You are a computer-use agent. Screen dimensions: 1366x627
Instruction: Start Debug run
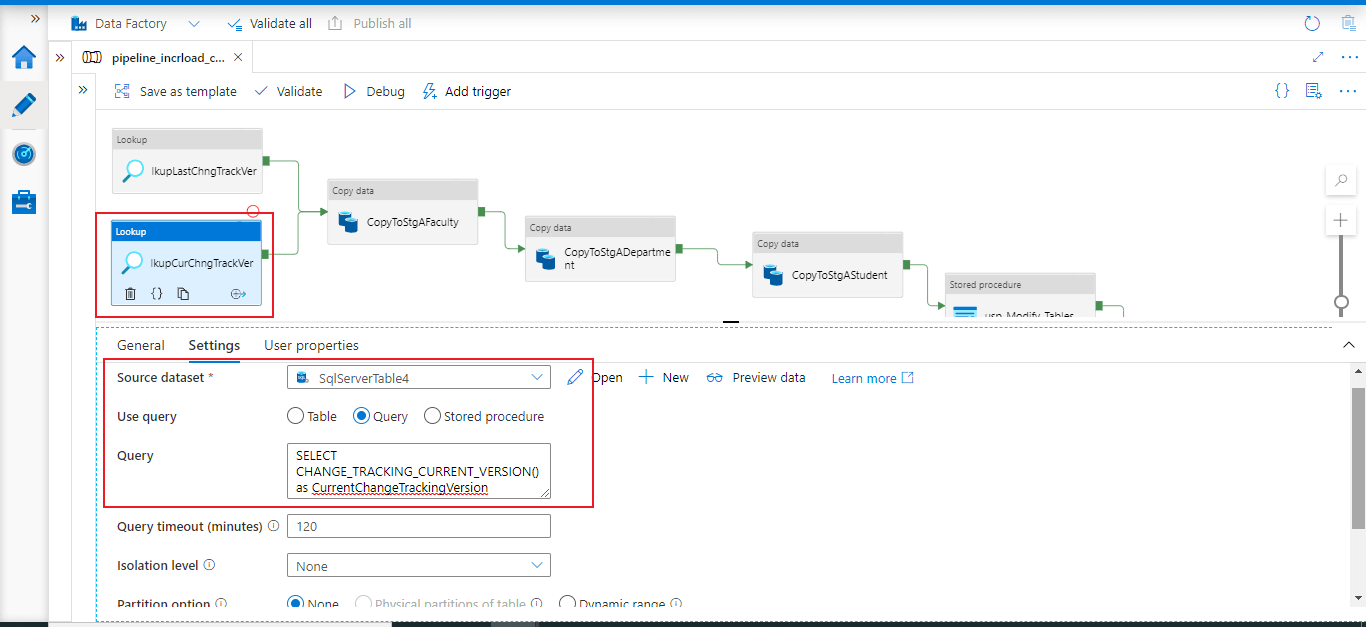(374, 91)
